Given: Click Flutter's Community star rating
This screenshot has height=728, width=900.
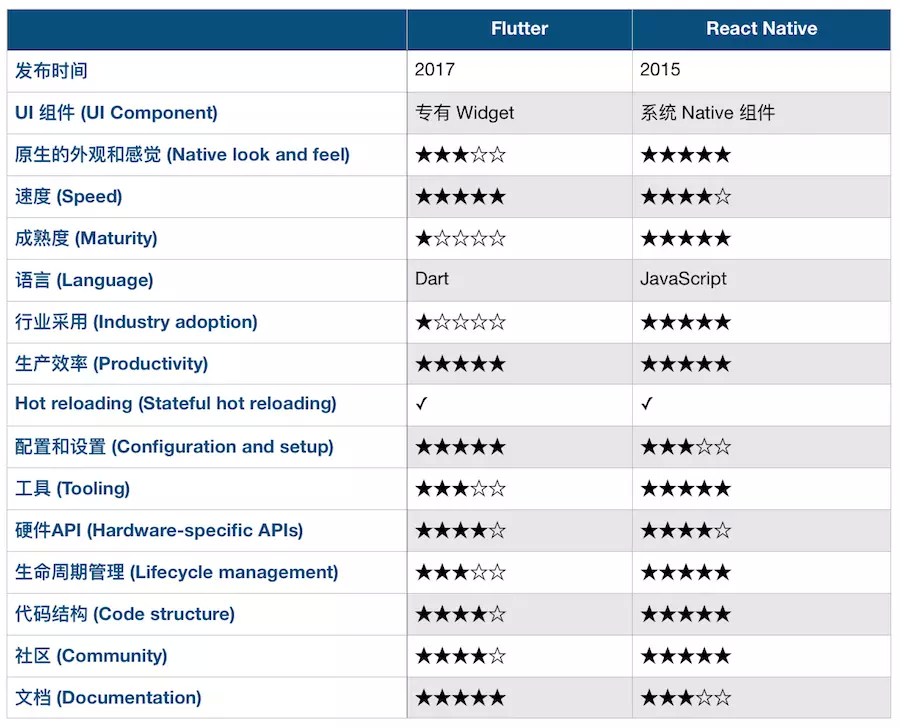Looking at the screenshot, I should click(460, 656).
